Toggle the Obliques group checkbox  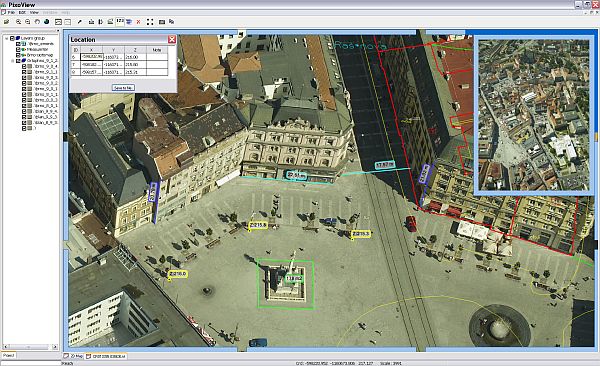click(18, 61)
